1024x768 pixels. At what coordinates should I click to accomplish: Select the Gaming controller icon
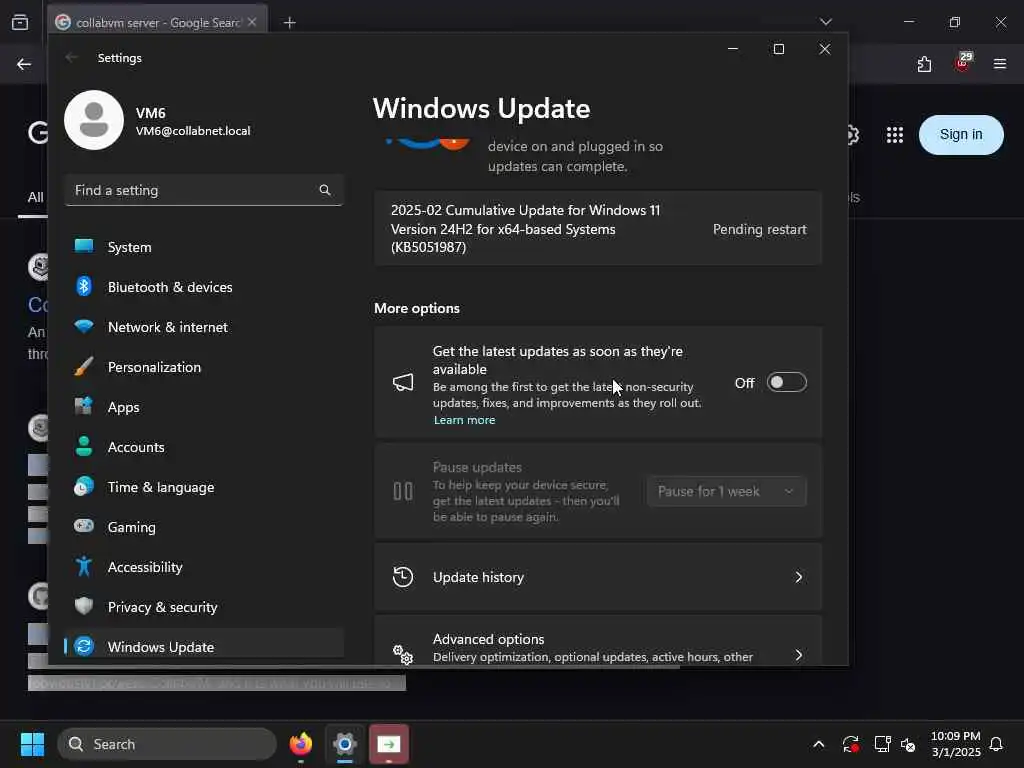coord(84,526)
